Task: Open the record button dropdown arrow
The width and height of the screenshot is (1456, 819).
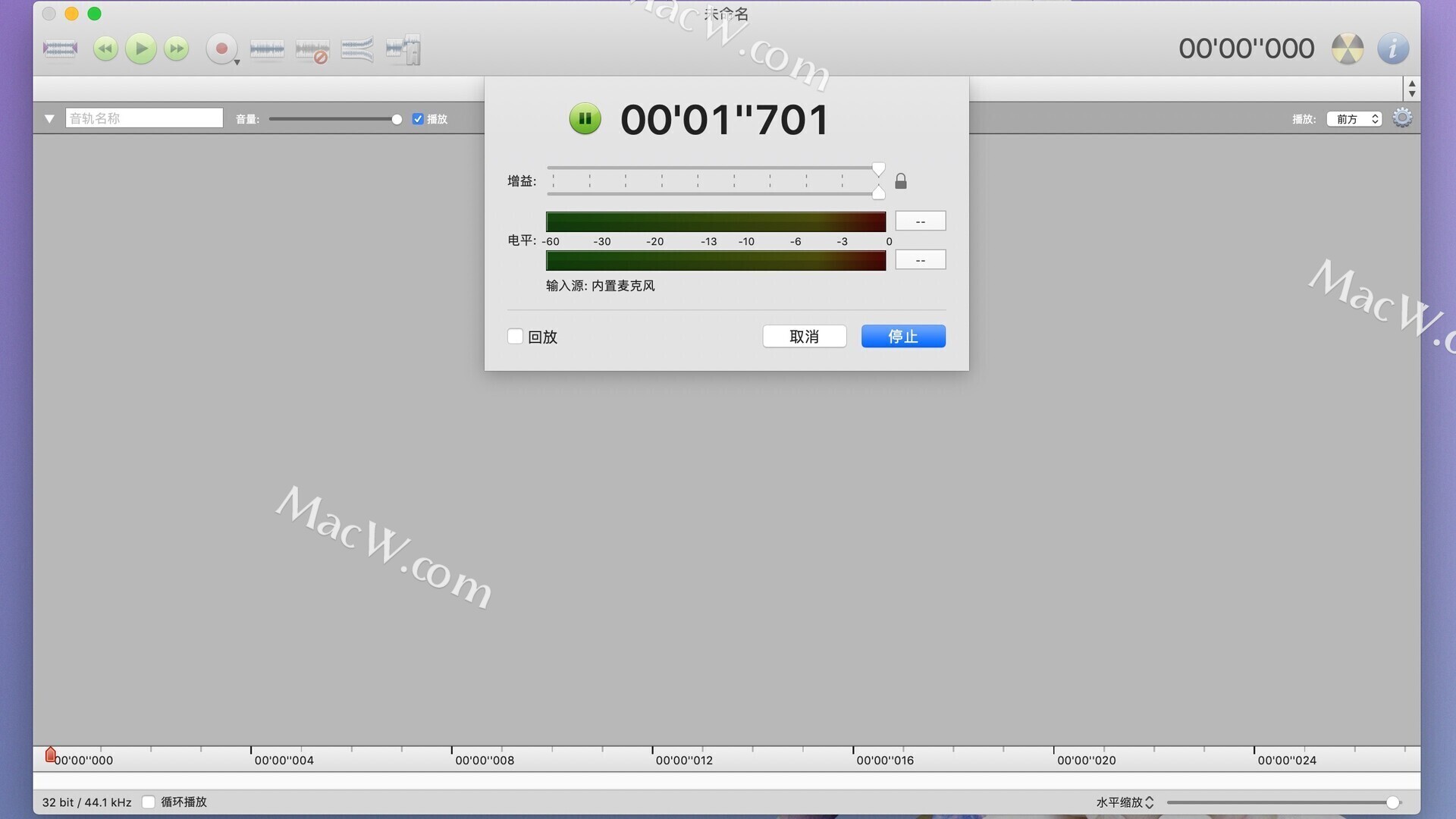Action: [237, 62]
